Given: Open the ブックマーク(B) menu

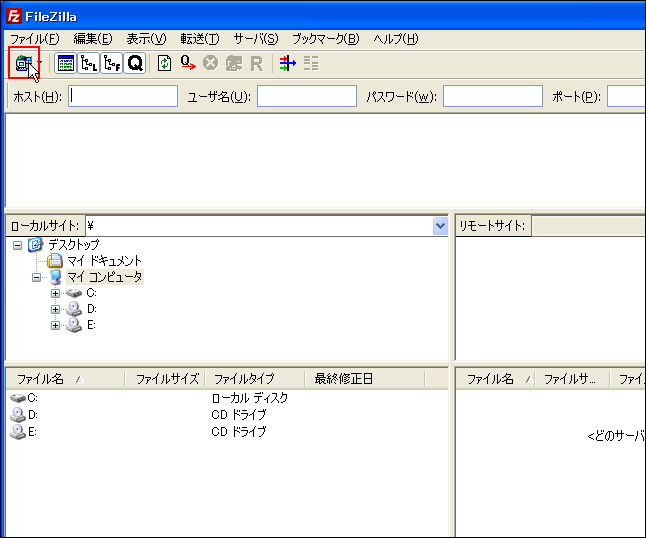Looking at the screenshot, I should (x=325, y=39).
